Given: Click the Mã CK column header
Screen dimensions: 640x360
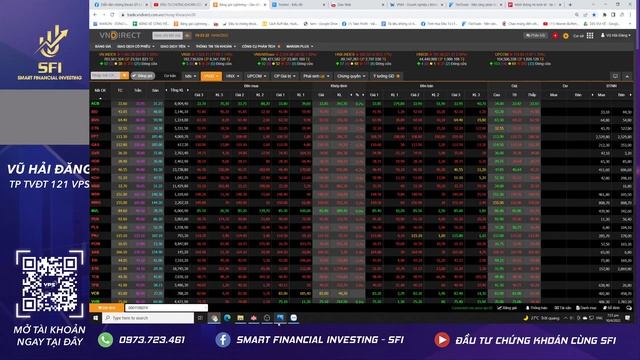Looking at the screenshot, I should click(x=100, y=90).
